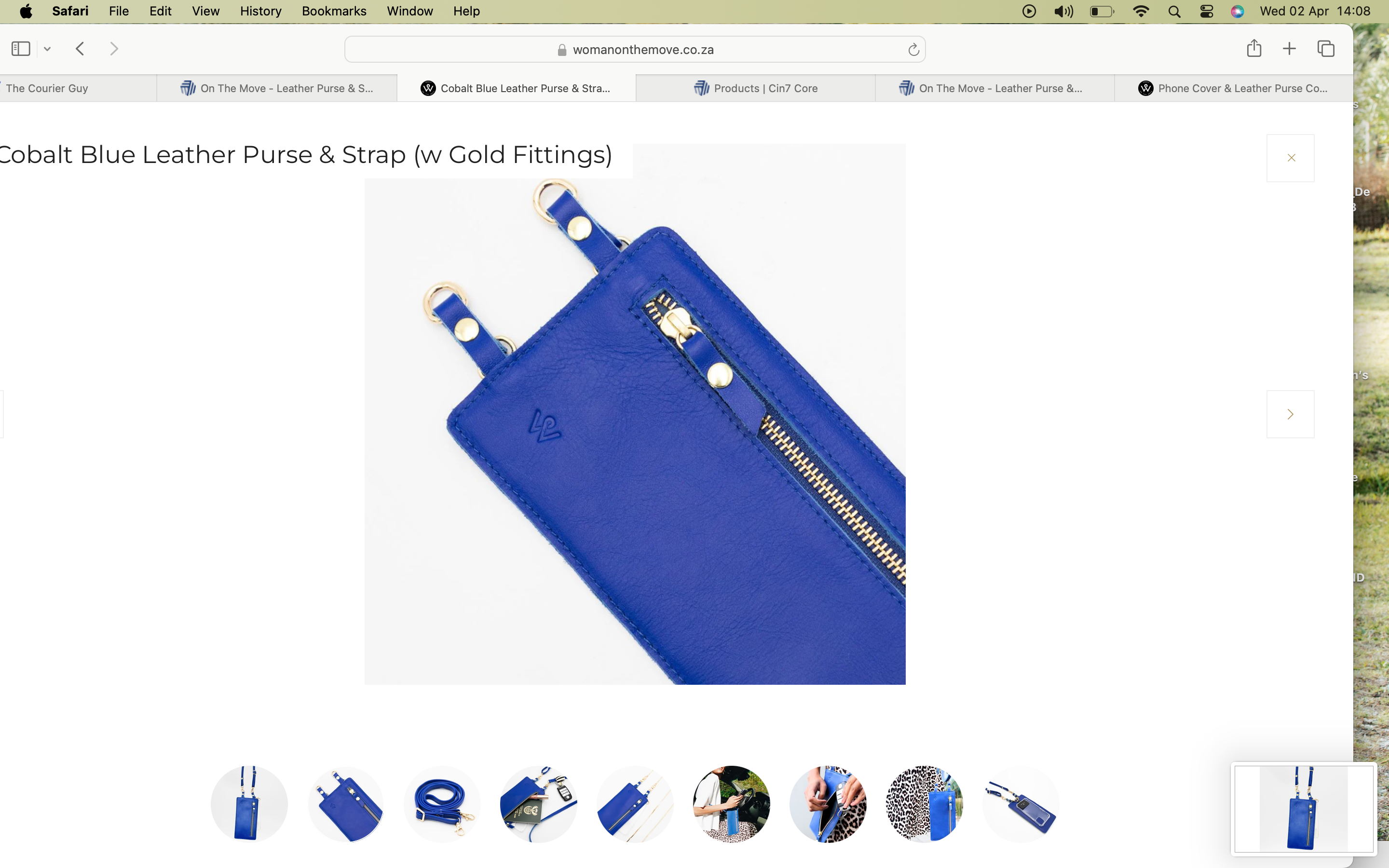The height and width of the screenshot is (868, 1389).
Task: Toggle the Safari sidebar
Action: (21, 49)
